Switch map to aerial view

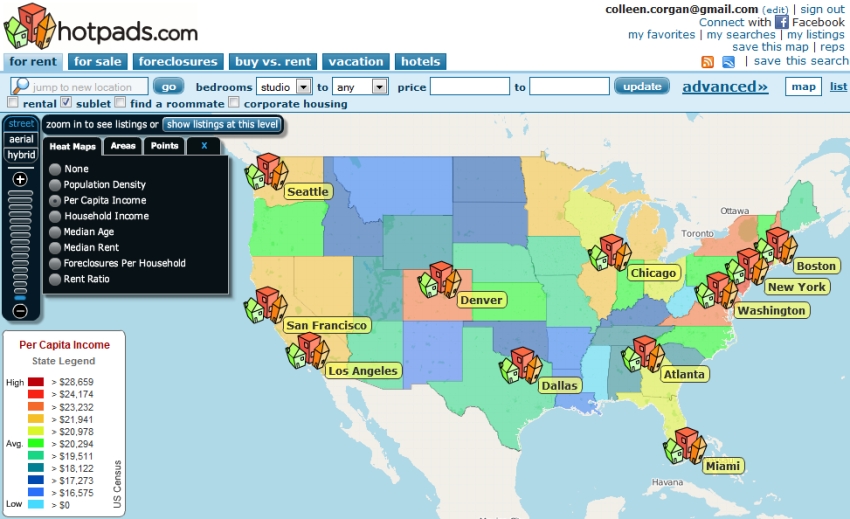pos(21,139)
